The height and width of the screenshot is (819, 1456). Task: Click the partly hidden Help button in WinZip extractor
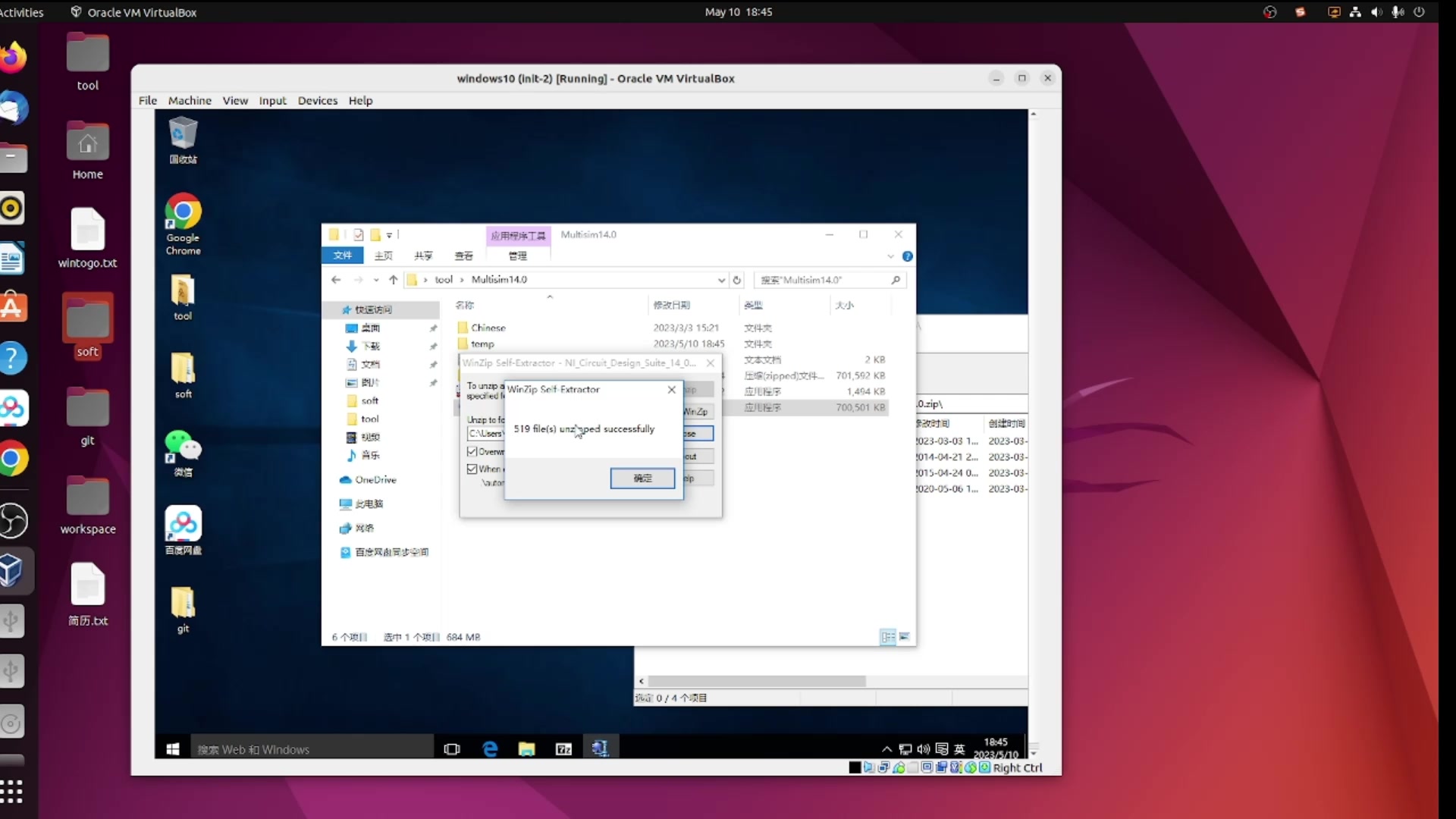(698, 479)
